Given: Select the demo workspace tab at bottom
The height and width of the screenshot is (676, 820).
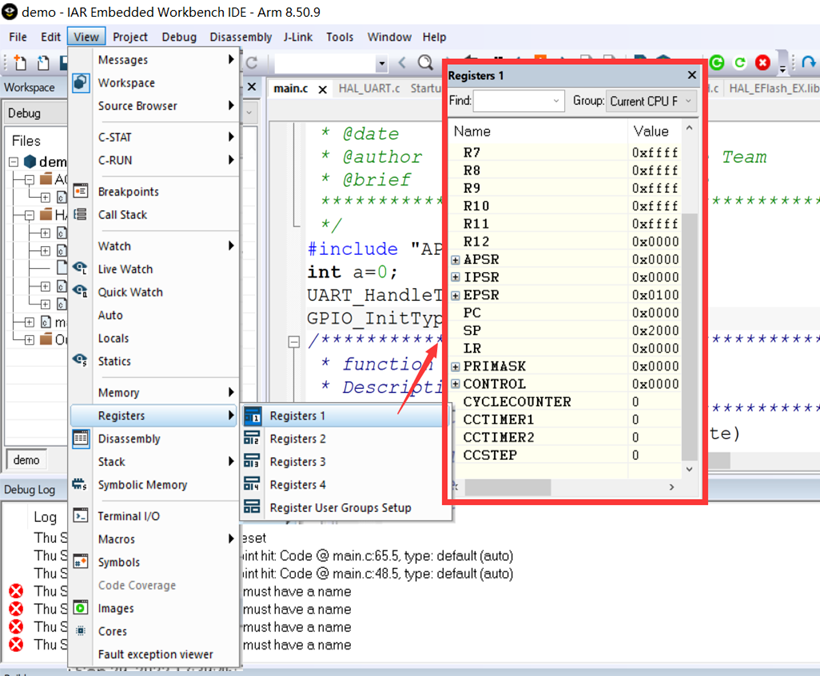Looking at the screenshot, I should coord(27,460).
